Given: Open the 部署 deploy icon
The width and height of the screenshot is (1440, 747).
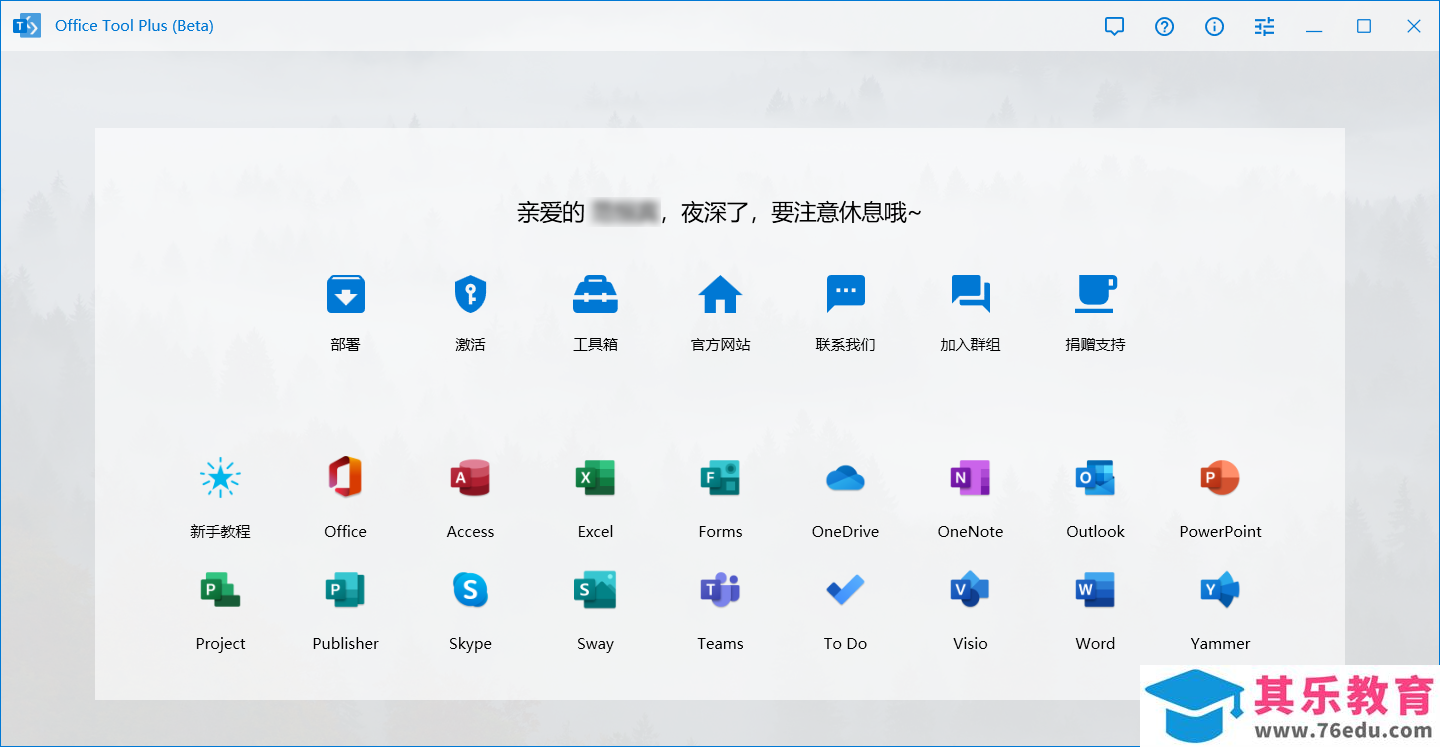Looking at the screenshot, I should point(345,294).
